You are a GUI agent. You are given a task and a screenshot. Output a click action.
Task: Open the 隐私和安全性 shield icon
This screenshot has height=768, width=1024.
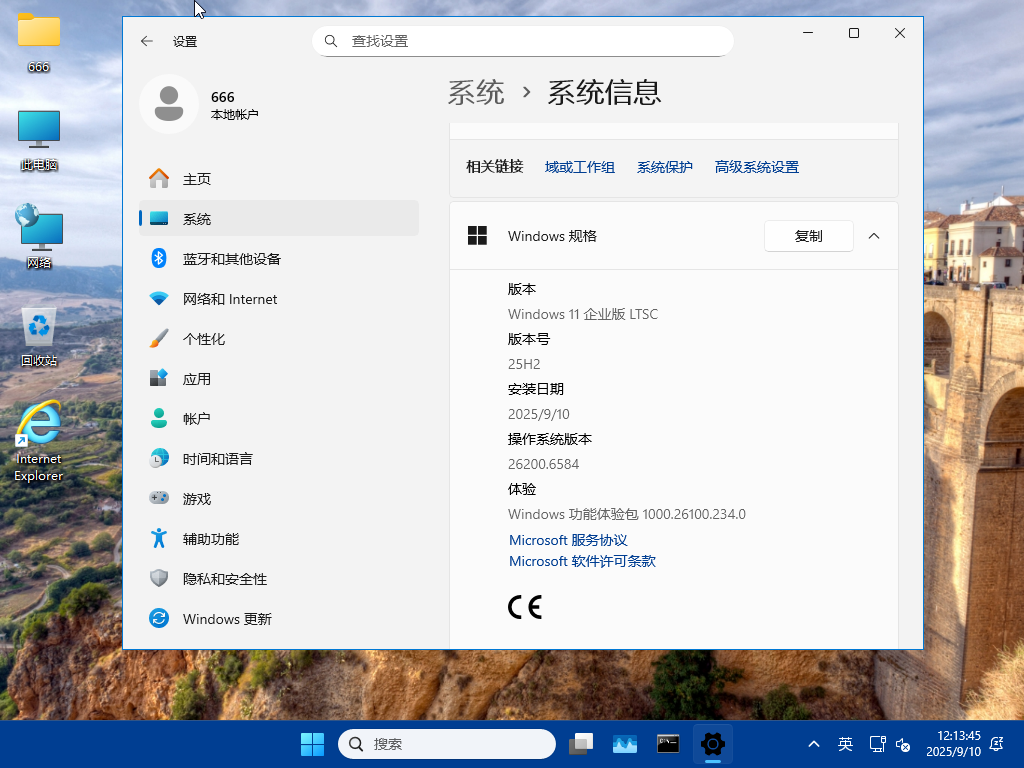click(x=159, y=578)
